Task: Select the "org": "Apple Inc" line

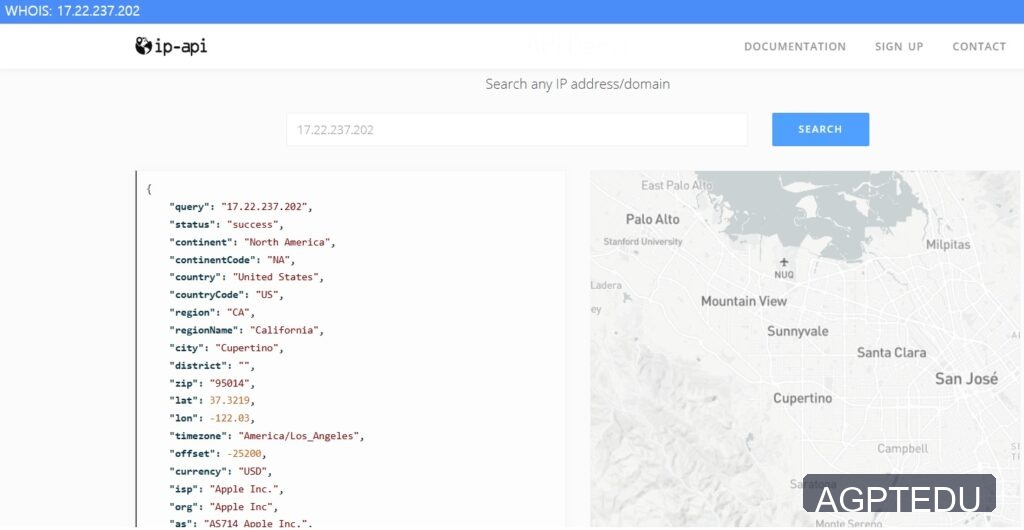Action: coord(223,507)
